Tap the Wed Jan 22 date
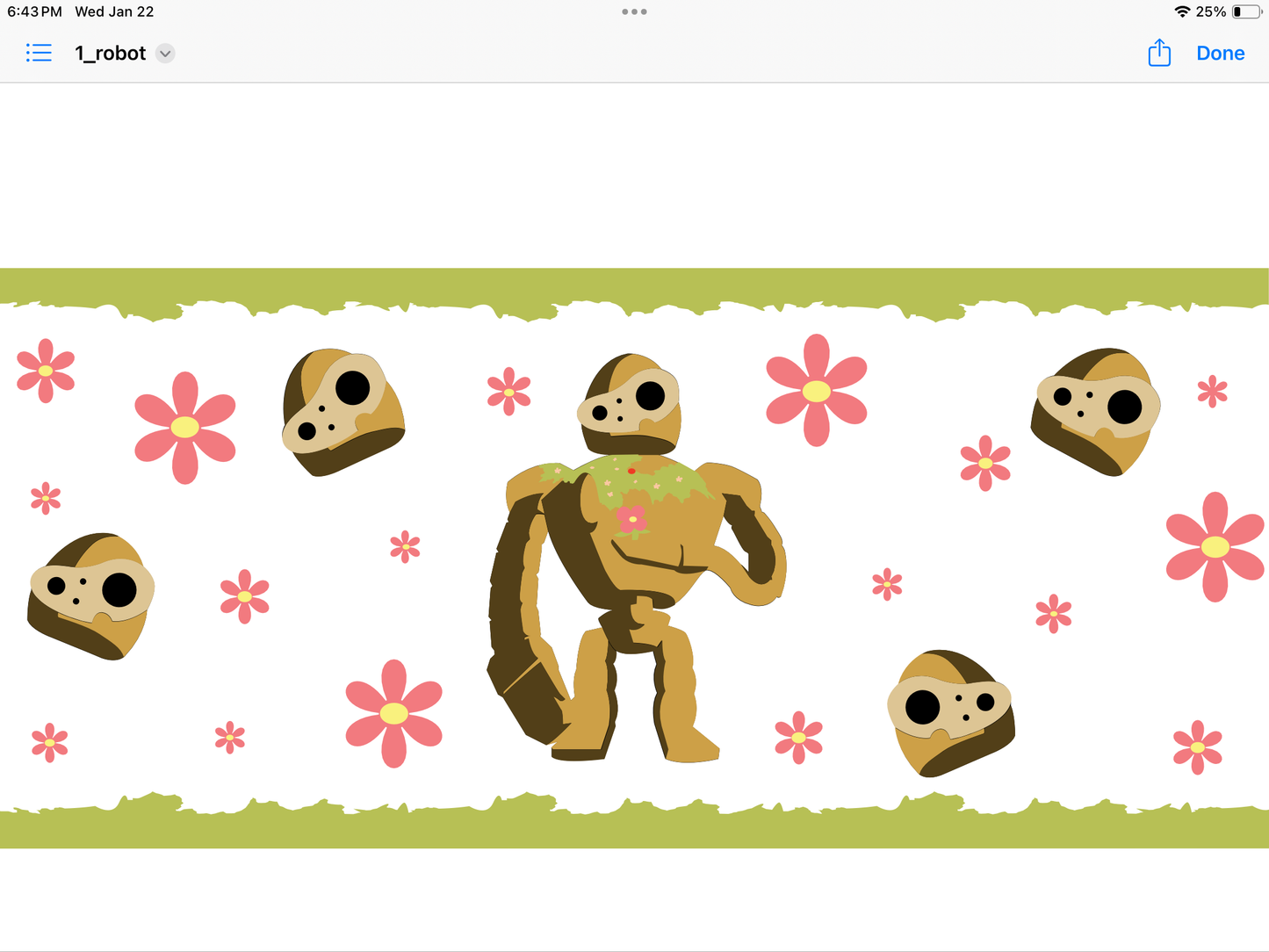Screen dimensions: 1269x952 [x=114, y=12]
